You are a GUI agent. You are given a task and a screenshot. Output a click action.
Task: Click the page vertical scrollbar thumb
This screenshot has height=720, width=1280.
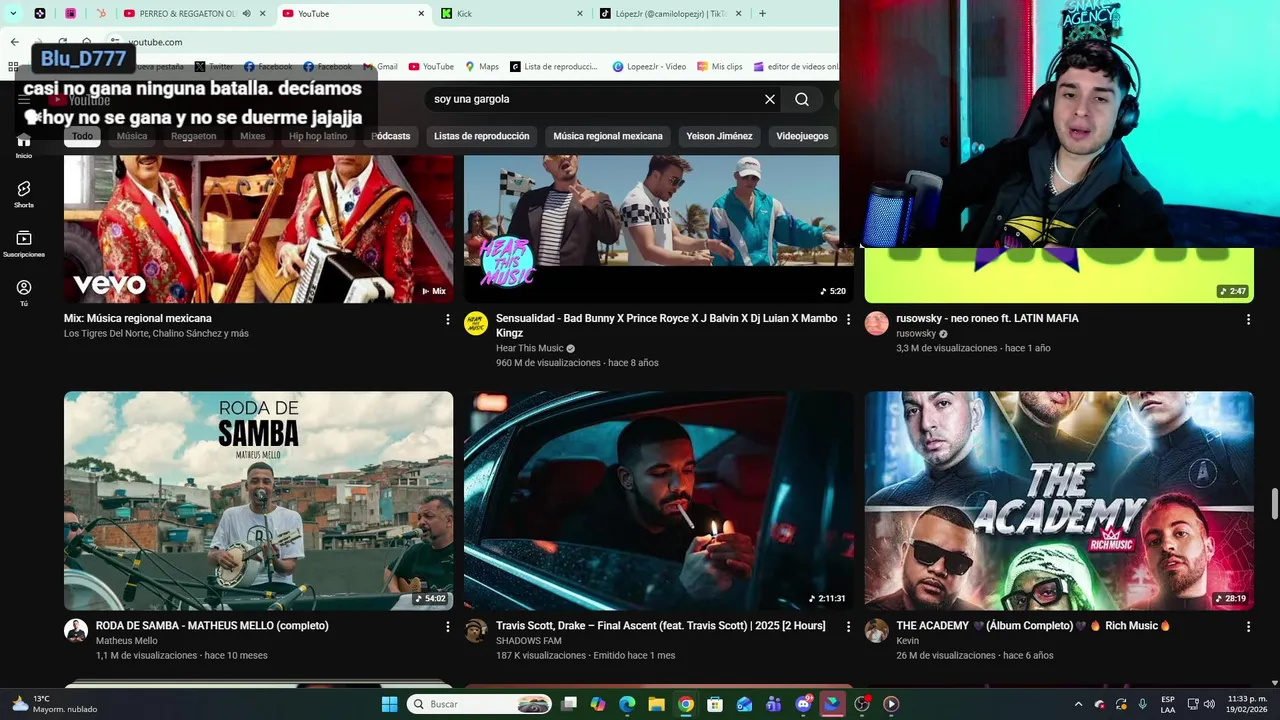click(1275, 503)
